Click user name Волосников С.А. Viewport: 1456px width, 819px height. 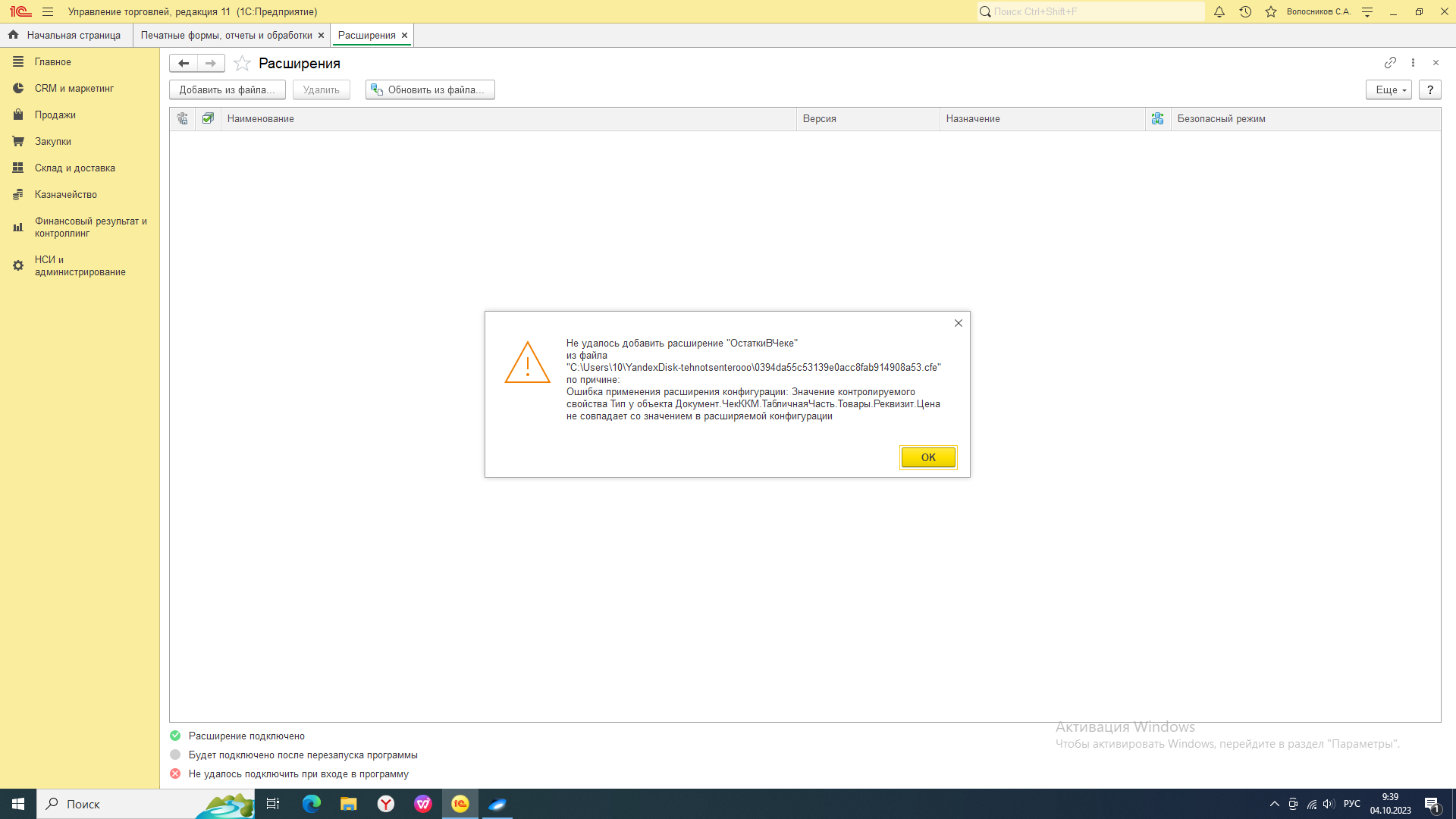coord(1318,11)
